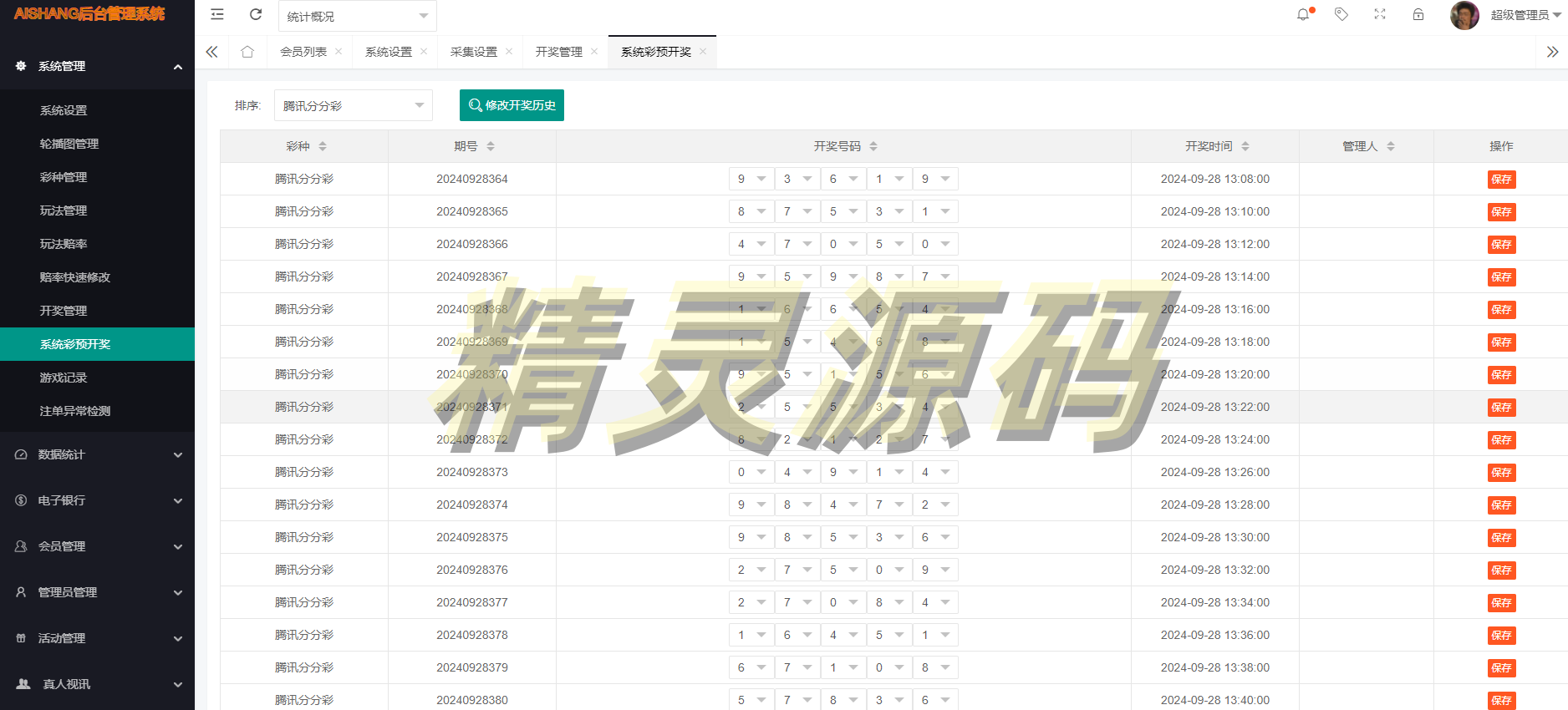Screen dimensions: 1568x710
Task: Save the row for period 20240928364
Action: 1501,180
